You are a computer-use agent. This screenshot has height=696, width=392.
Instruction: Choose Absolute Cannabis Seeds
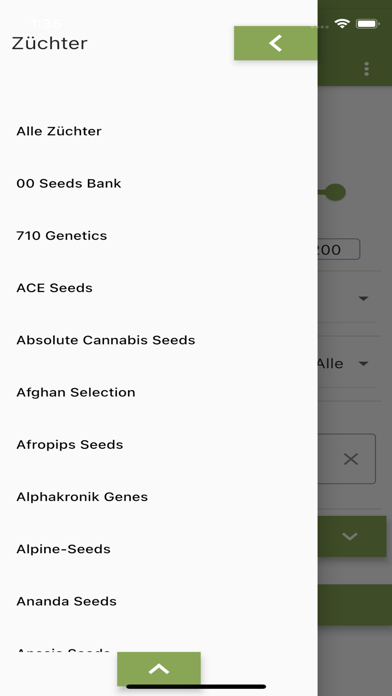pyautogui.click(x=106, y=340)
